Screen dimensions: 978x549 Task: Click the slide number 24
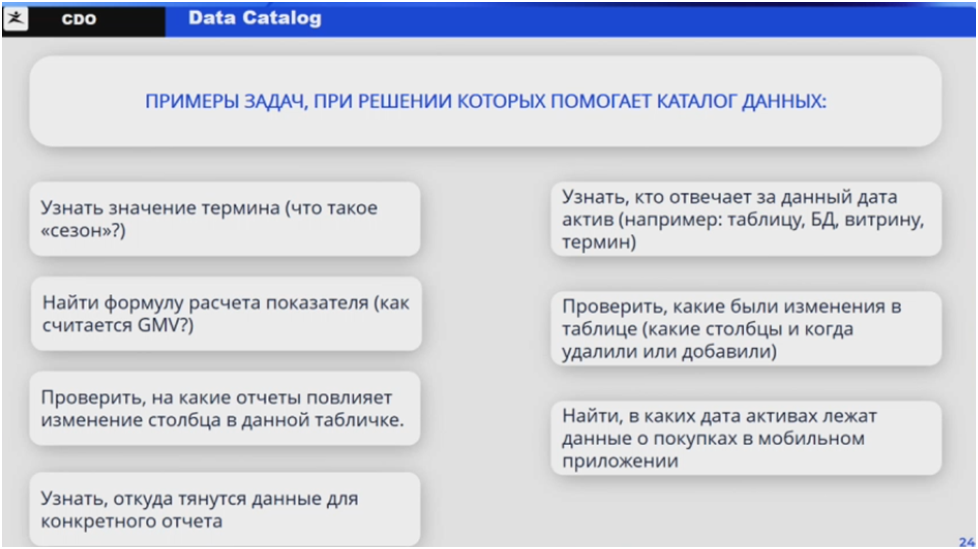pyautogui.click(x=966, y=541)
